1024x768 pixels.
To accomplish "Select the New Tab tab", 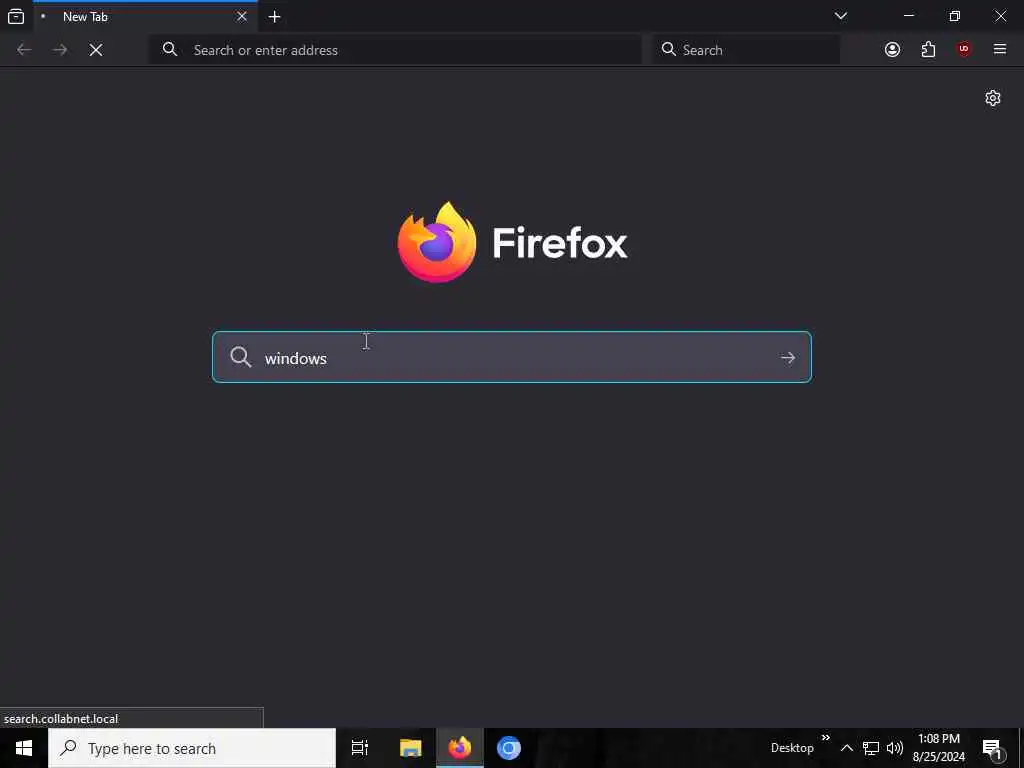I will tap(145, 16).
